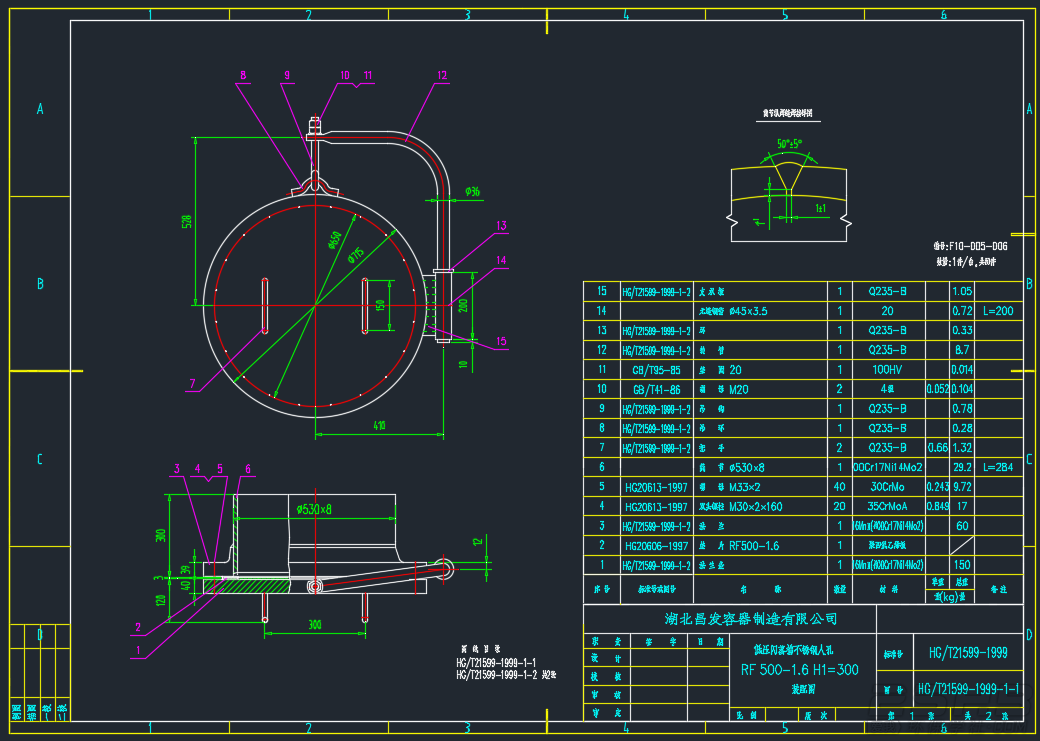1040x741 pixels.
Task: Select the 4级 material cell in row 10
Action: coord(888,389)
